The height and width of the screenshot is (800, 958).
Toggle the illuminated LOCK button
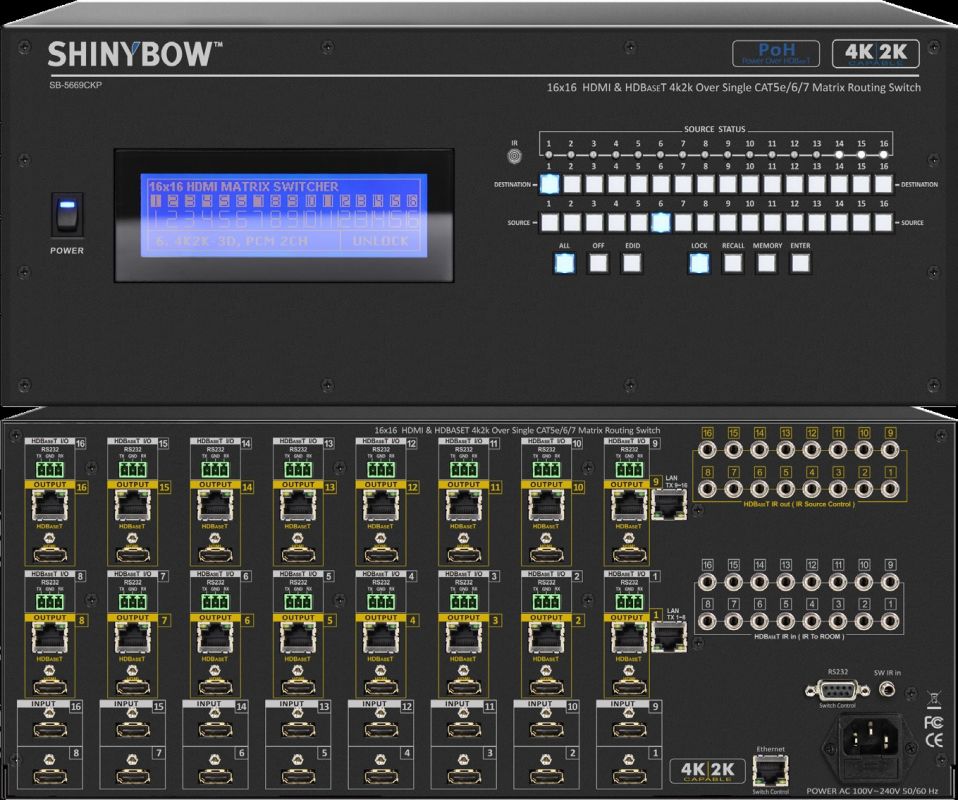(x=700, y=263)
